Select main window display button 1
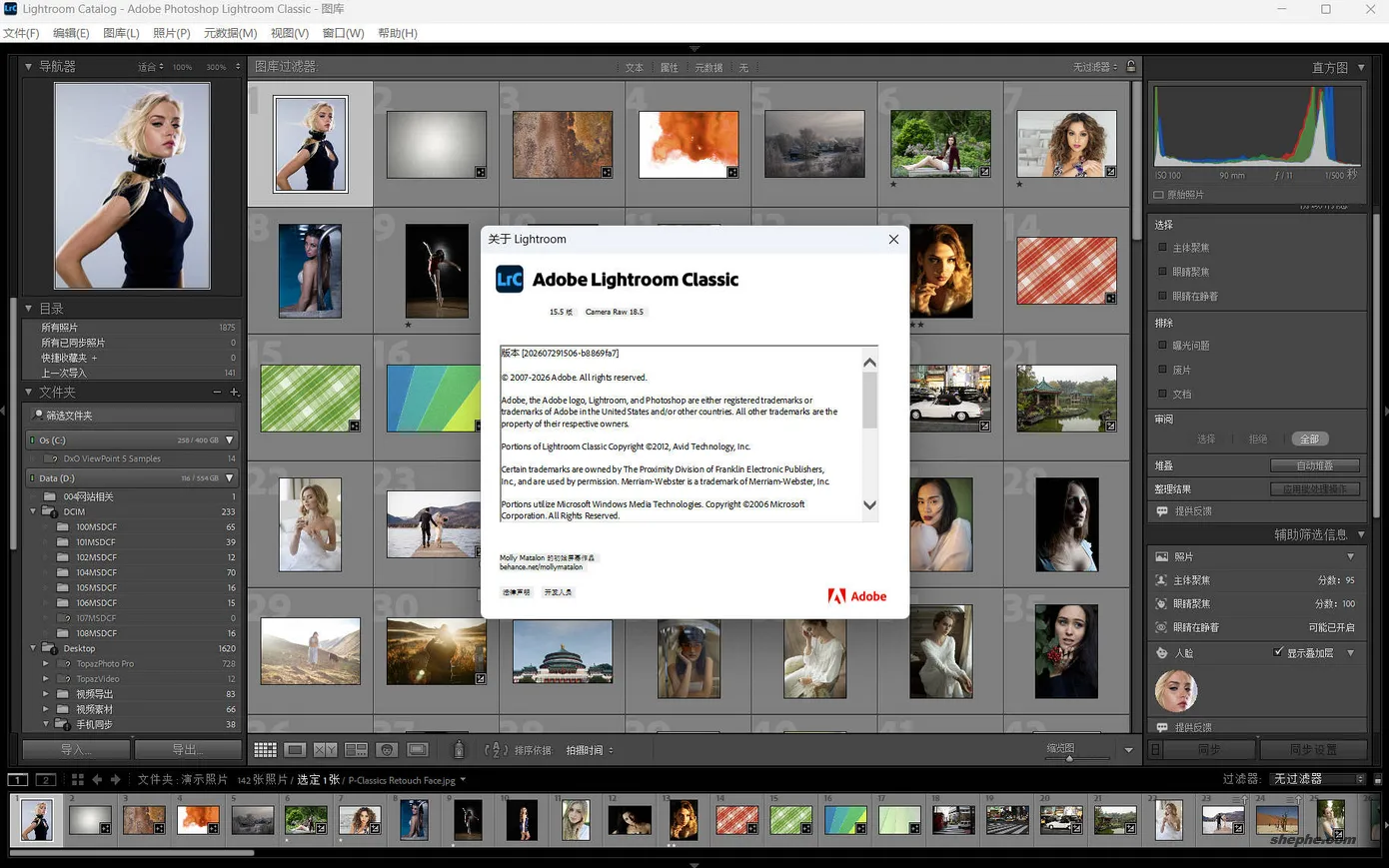 point(17,779)
